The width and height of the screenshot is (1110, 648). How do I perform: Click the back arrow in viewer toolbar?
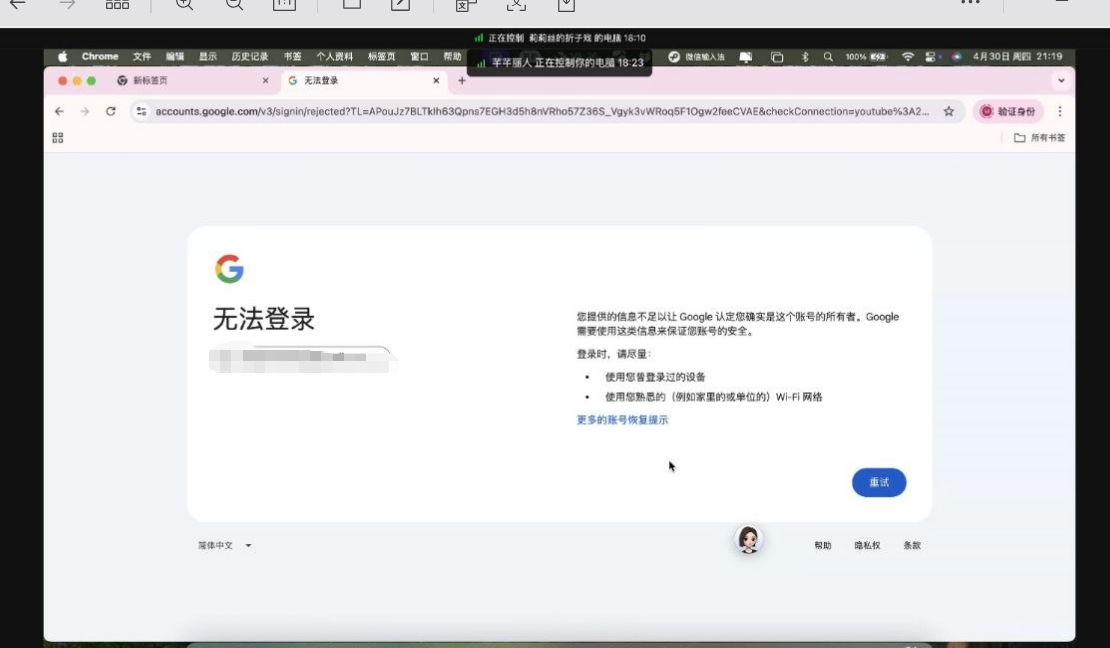[x=17, y=5]
